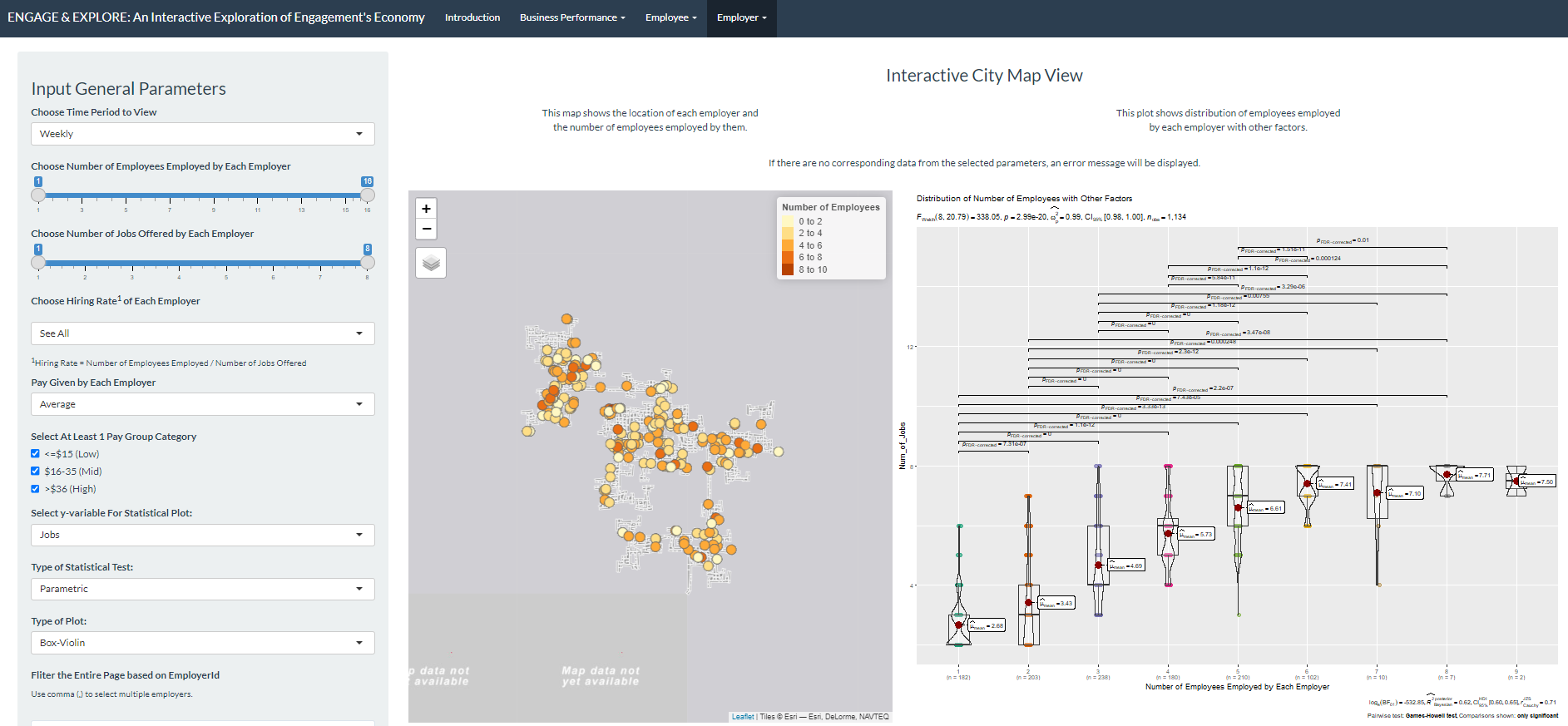Open the Average pay dropdown
Image resolution: width=1568 pixels, height=726 pixels.
coord(202,404)
